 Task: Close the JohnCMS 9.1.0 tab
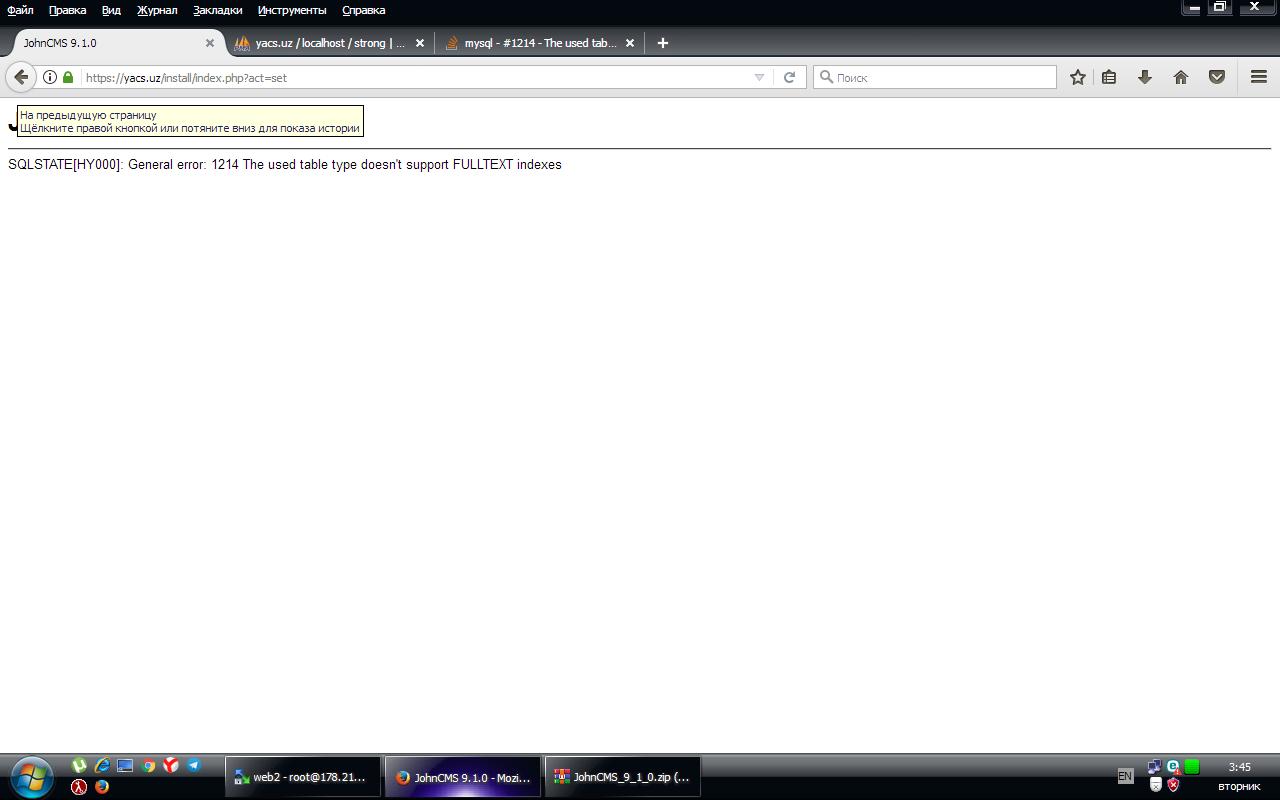coord(210,43)
